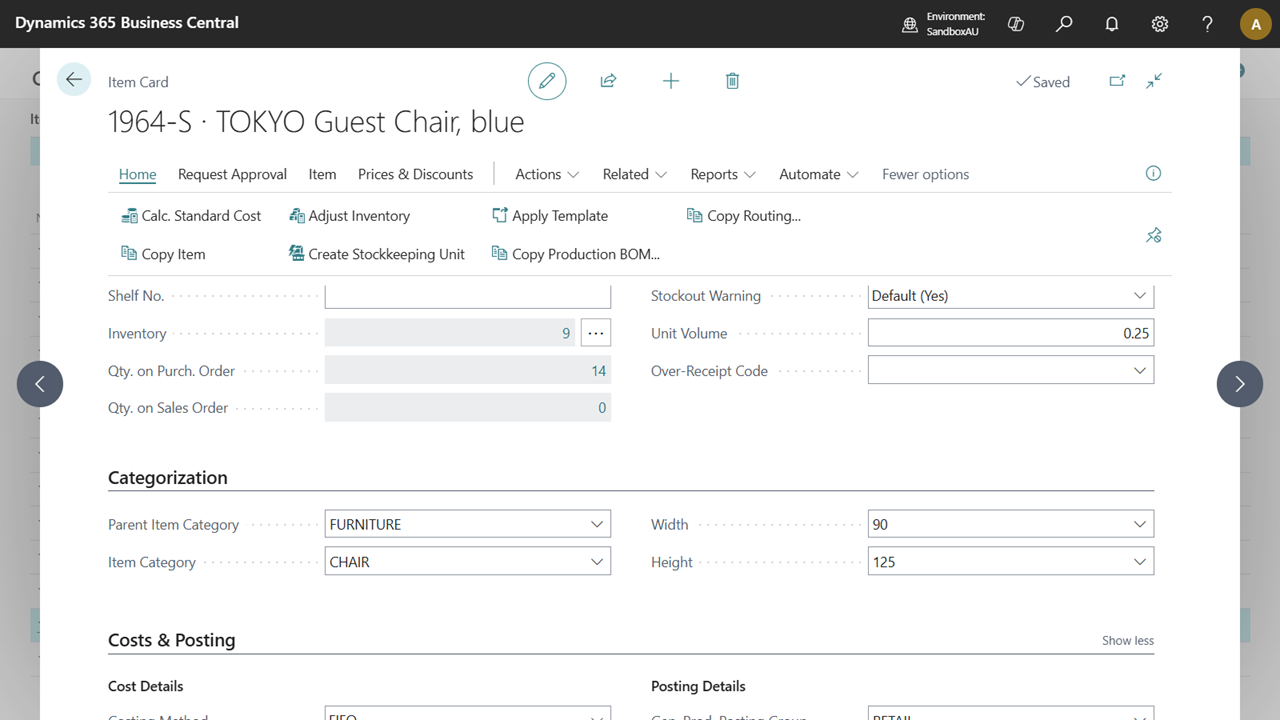Viewport: 1280px width, 720px height.
Task: Pin the action bar with pin icon
Action: pos(1153,235)
